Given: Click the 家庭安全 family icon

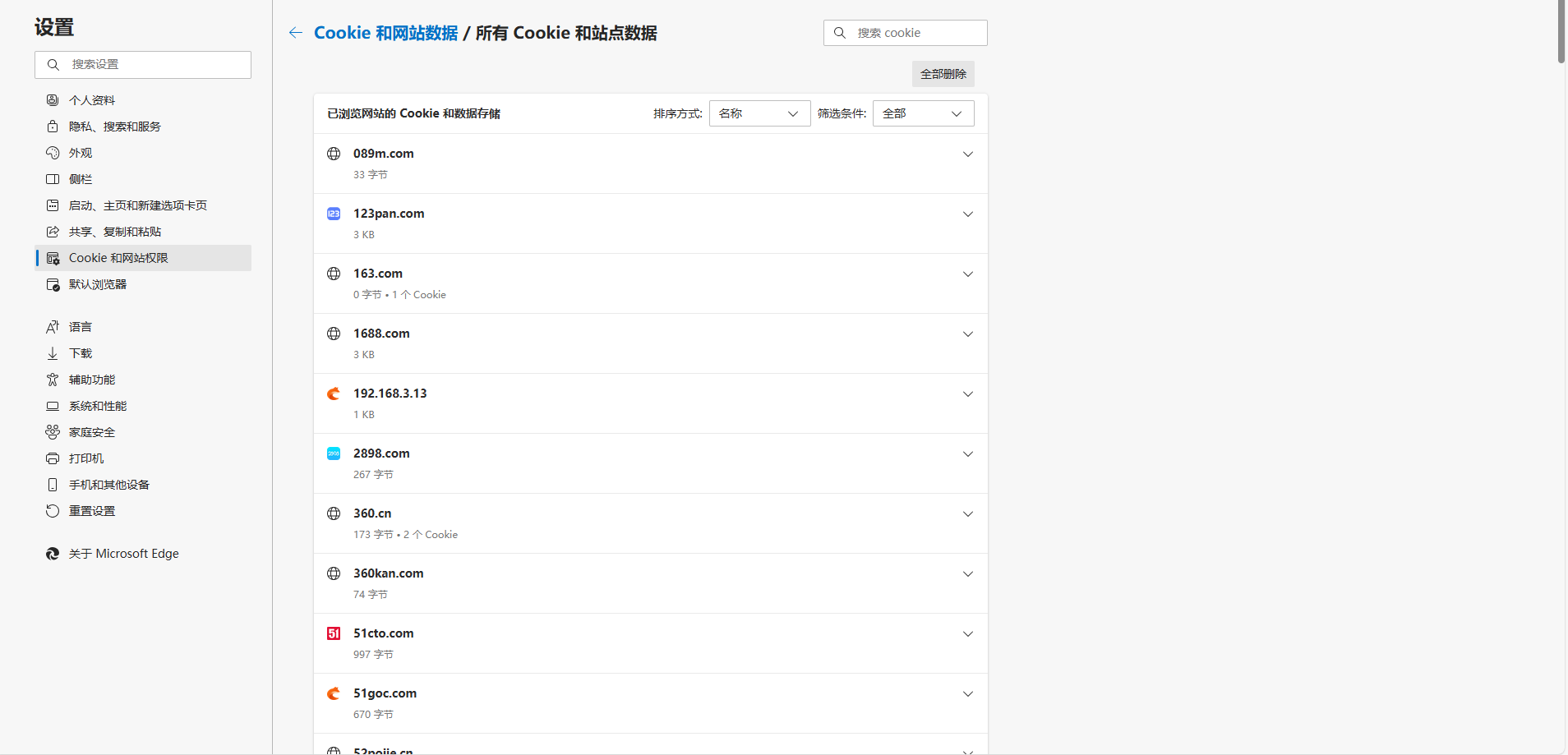Looking at the screenshot, I should [x=53, y=432].
